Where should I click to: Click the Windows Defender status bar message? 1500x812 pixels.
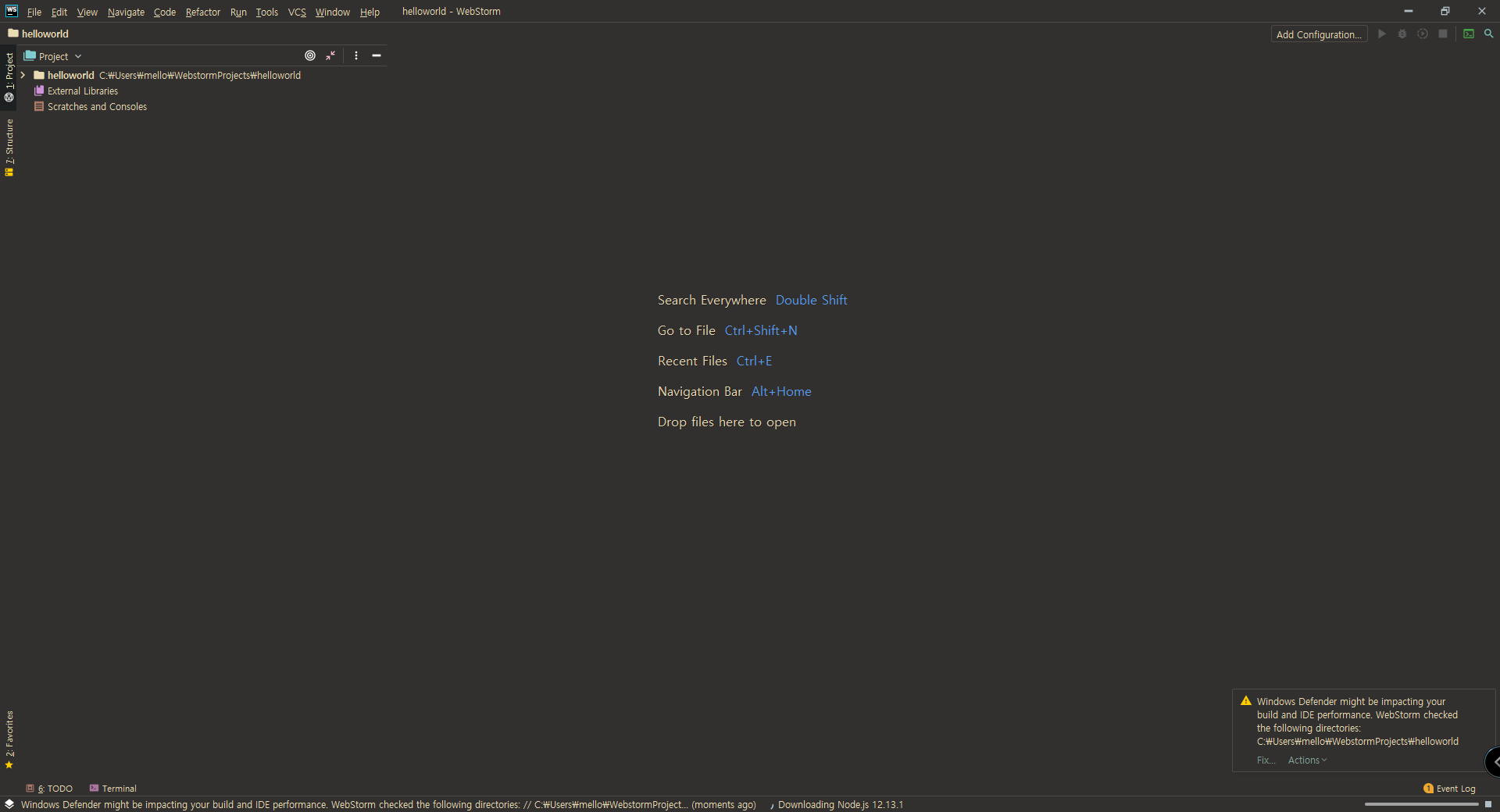(x=388, y=804)
